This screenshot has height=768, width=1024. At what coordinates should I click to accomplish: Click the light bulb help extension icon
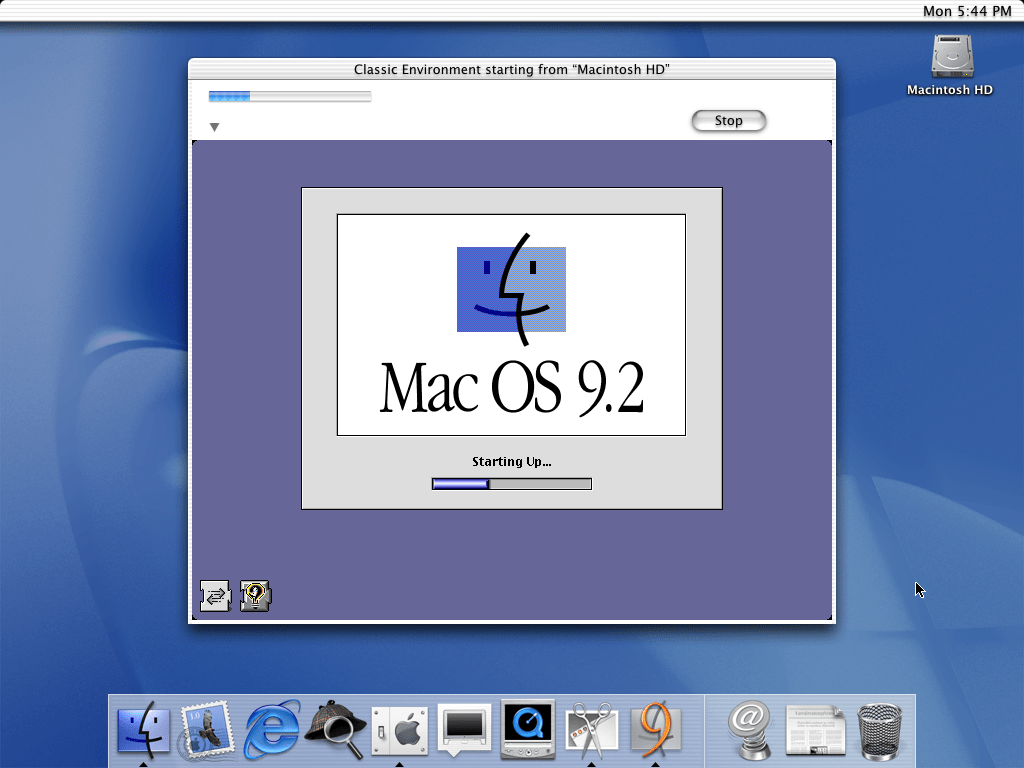click(x=255, y=596)
